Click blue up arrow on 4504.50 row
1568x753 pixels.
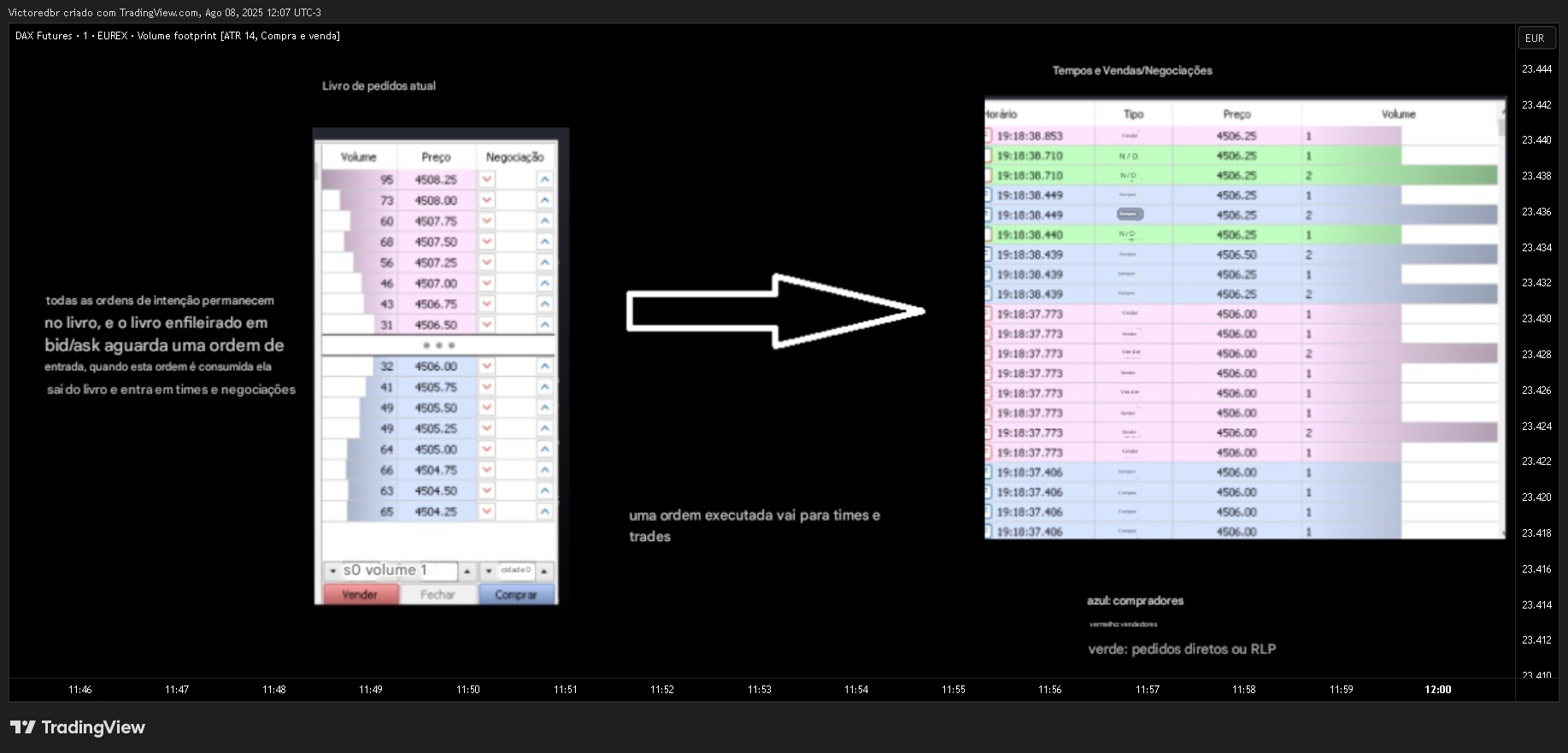pos(544,491)
